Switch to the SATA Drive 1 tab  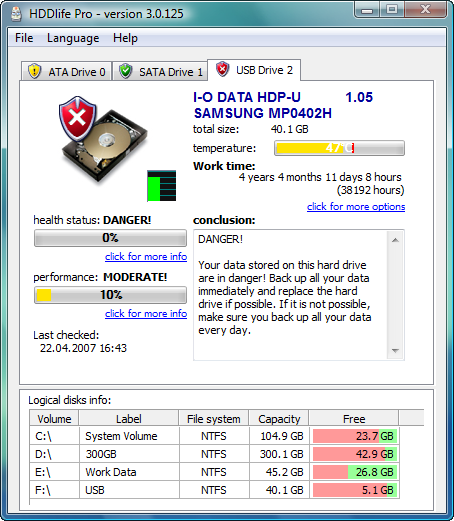pyautogui.click(x=160, y=71)
